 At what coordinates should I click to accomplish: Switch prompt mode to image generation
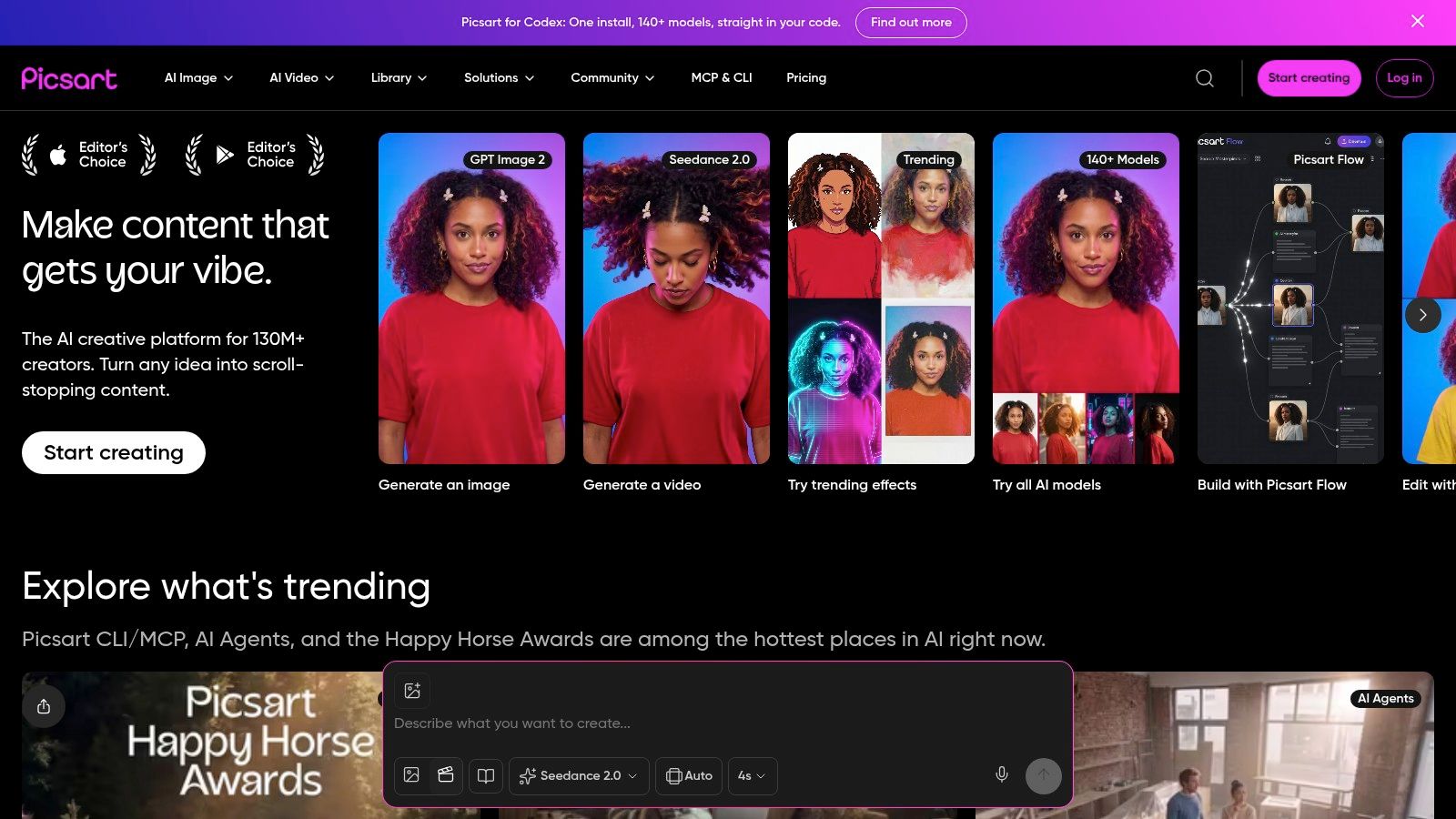(411, 775)
